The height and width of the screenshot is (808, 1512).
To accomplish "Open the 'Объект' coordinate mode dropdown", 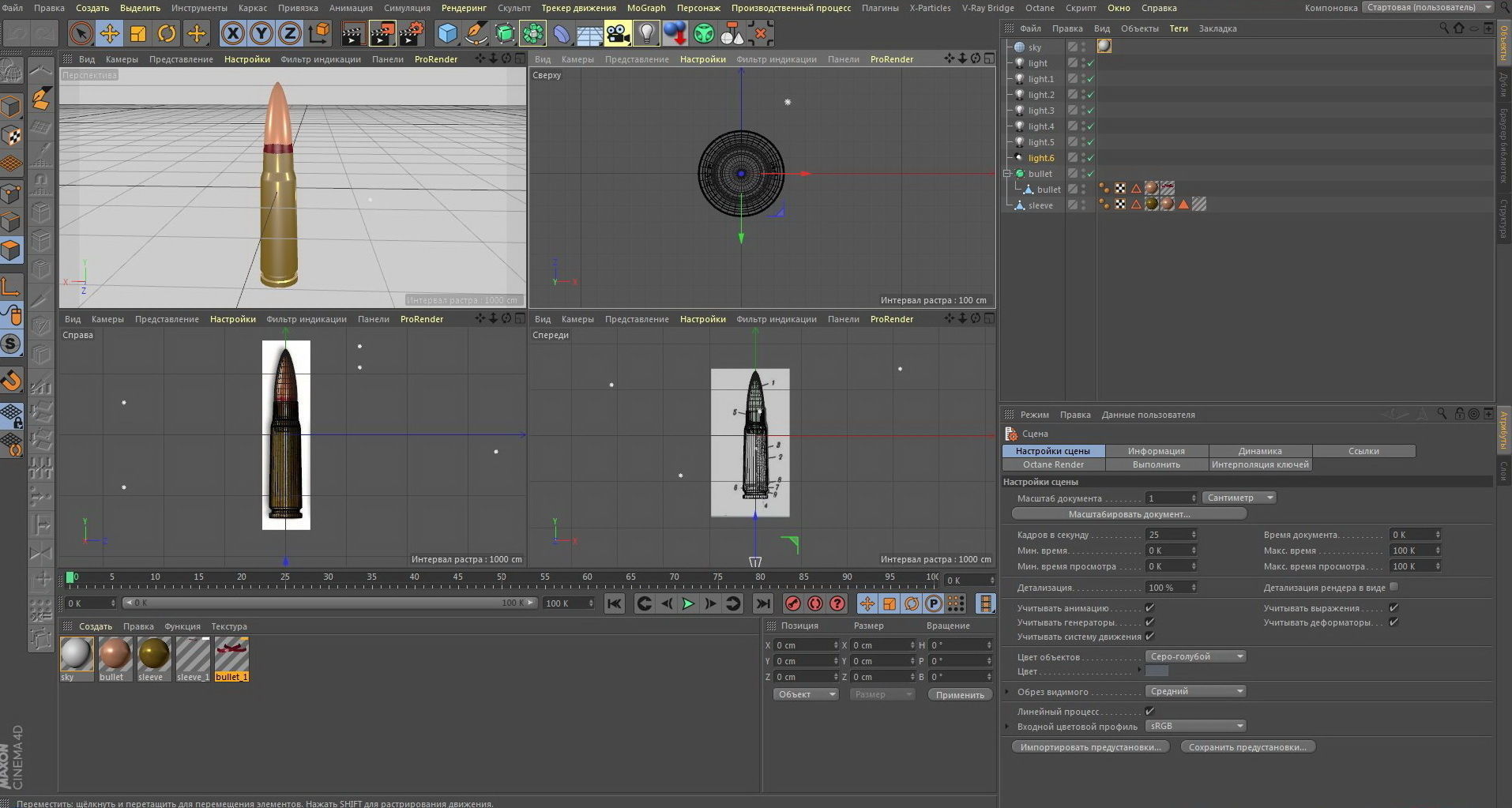I will click(805, 694).
